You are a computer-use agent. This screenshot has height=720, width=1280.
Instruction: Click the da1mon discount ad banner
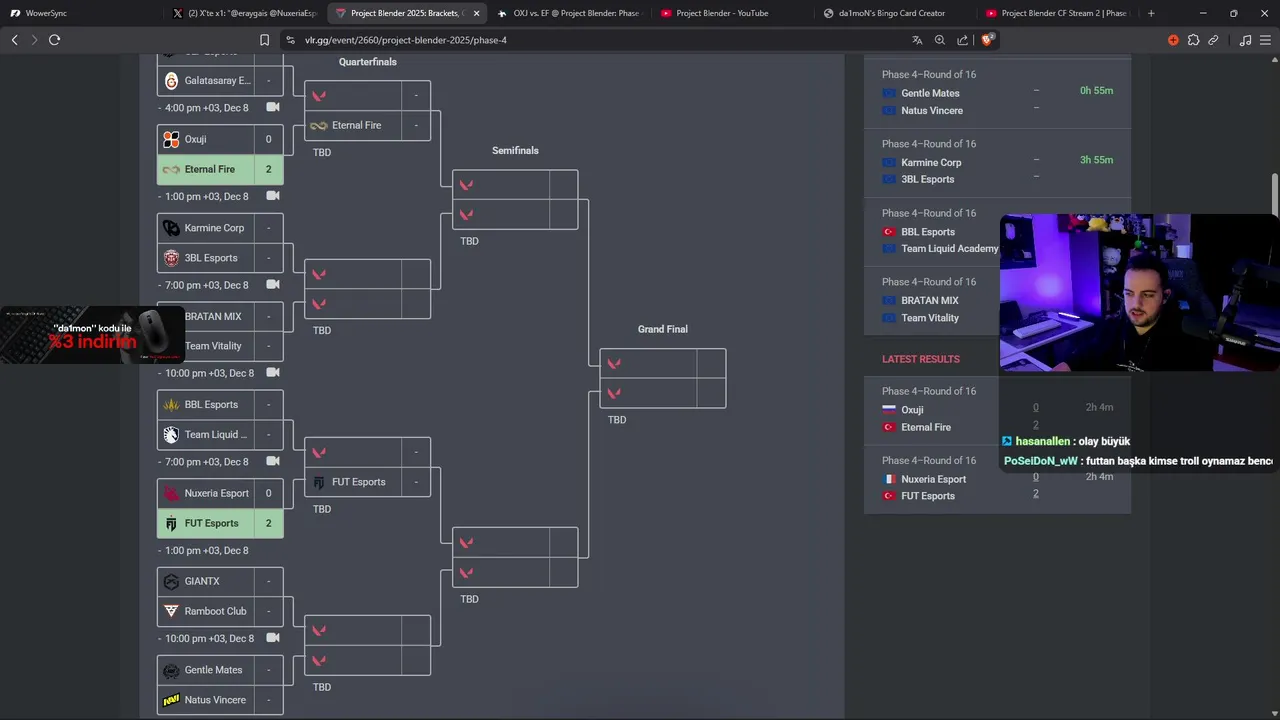click(92, 335)
